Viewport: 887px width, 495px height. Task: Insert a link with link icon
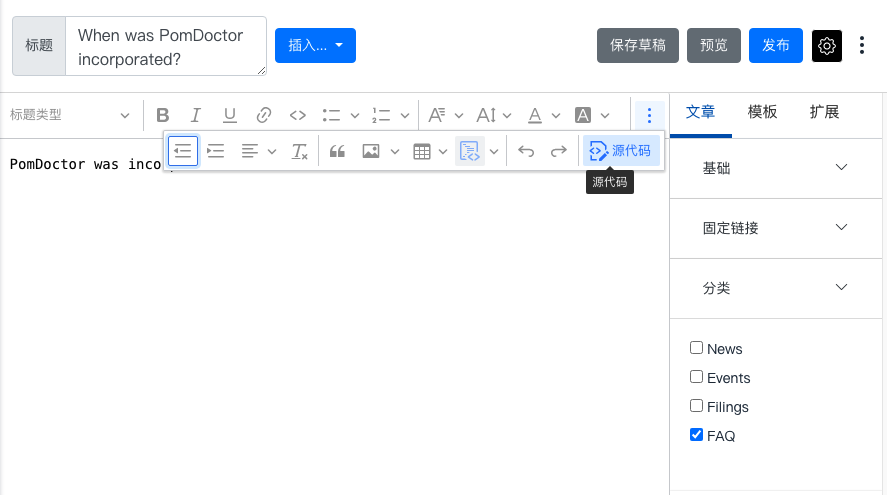[264, 115]
